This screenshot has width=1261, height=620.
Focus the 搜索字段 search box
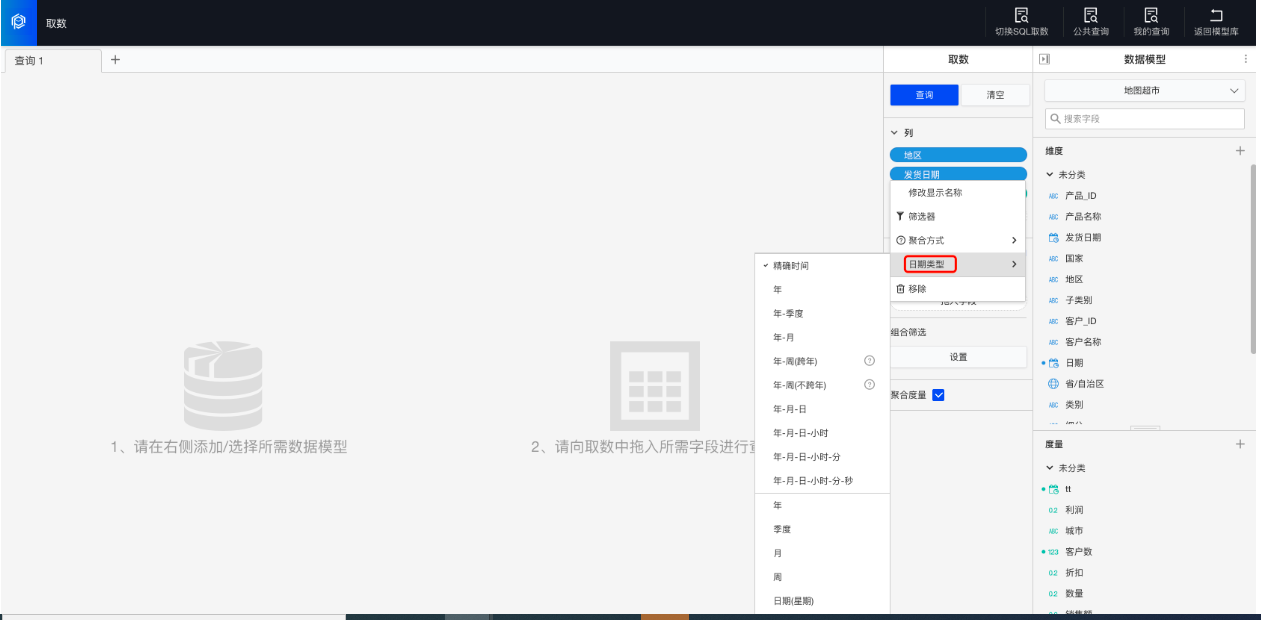coord(1145,119)
